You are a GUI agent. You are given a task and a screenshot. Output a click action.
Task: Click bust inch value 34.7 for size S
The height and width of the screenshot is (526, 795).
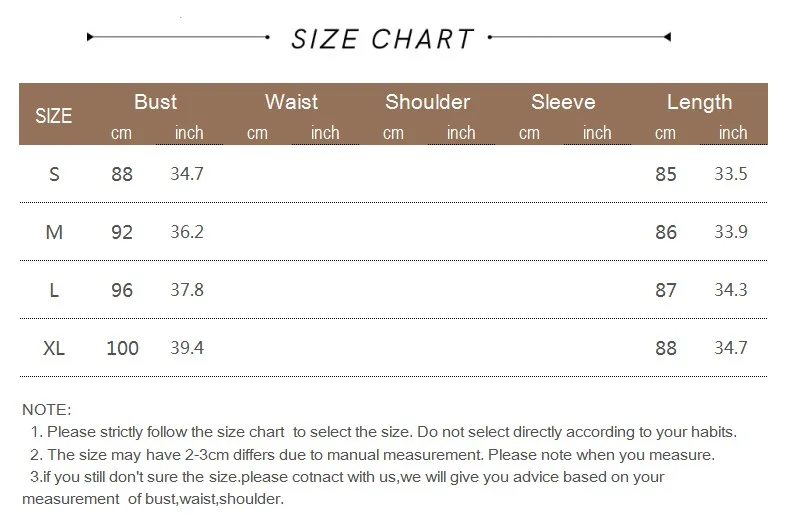pyautogui.click(x=187, y=174)
